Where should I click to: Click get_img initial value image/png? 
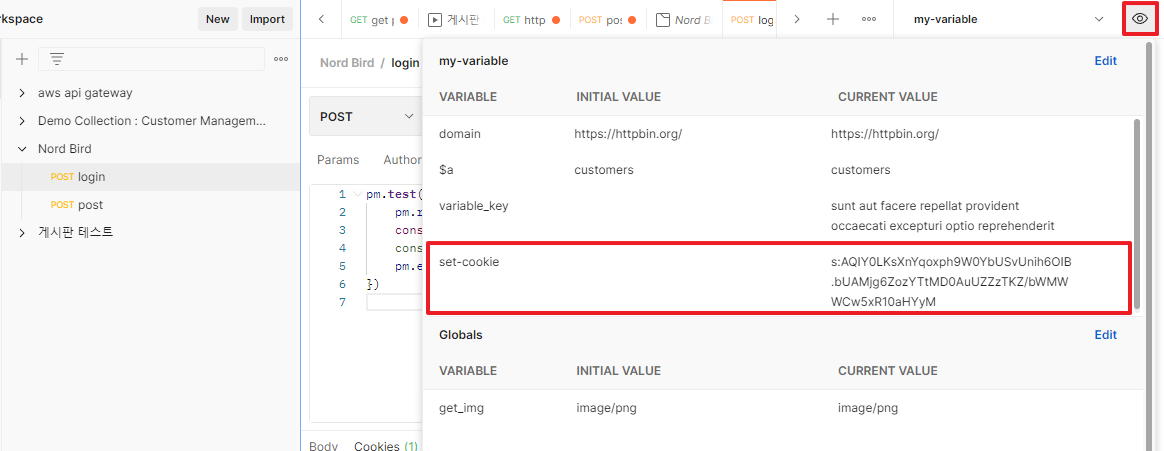pyautogui.click(x=606, y=407)
